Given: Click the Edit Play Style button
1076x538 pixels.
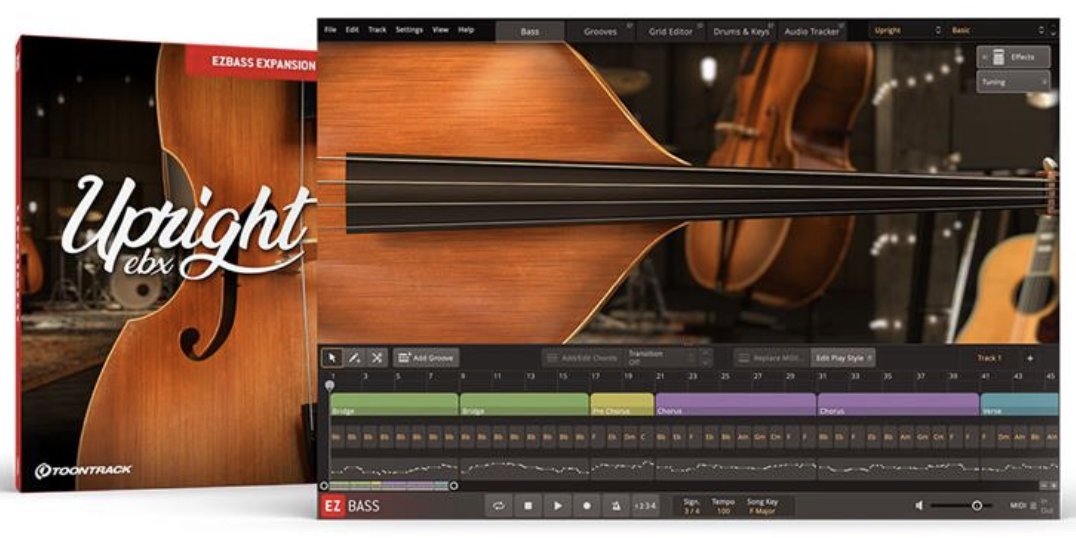Looking at the screenshot, I should pos(843,357).
